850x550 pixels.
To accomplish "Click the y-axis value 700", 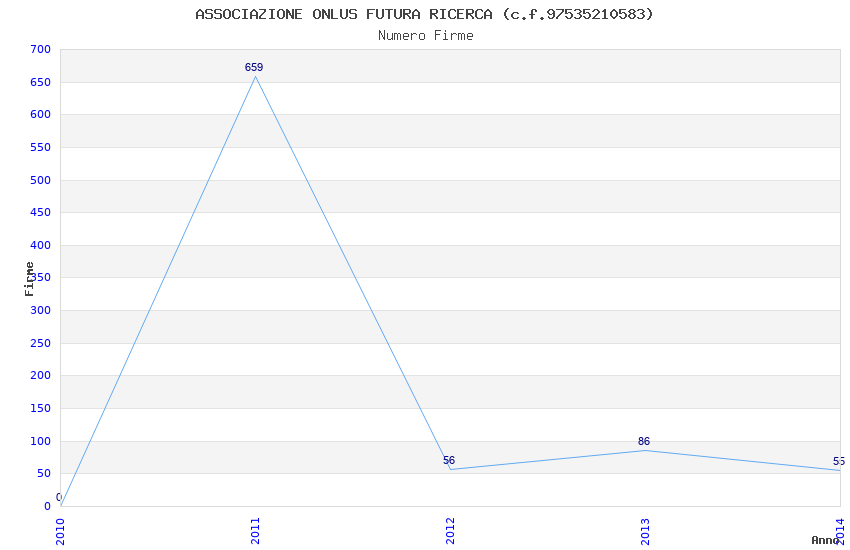I will click(x=41, y=49).
